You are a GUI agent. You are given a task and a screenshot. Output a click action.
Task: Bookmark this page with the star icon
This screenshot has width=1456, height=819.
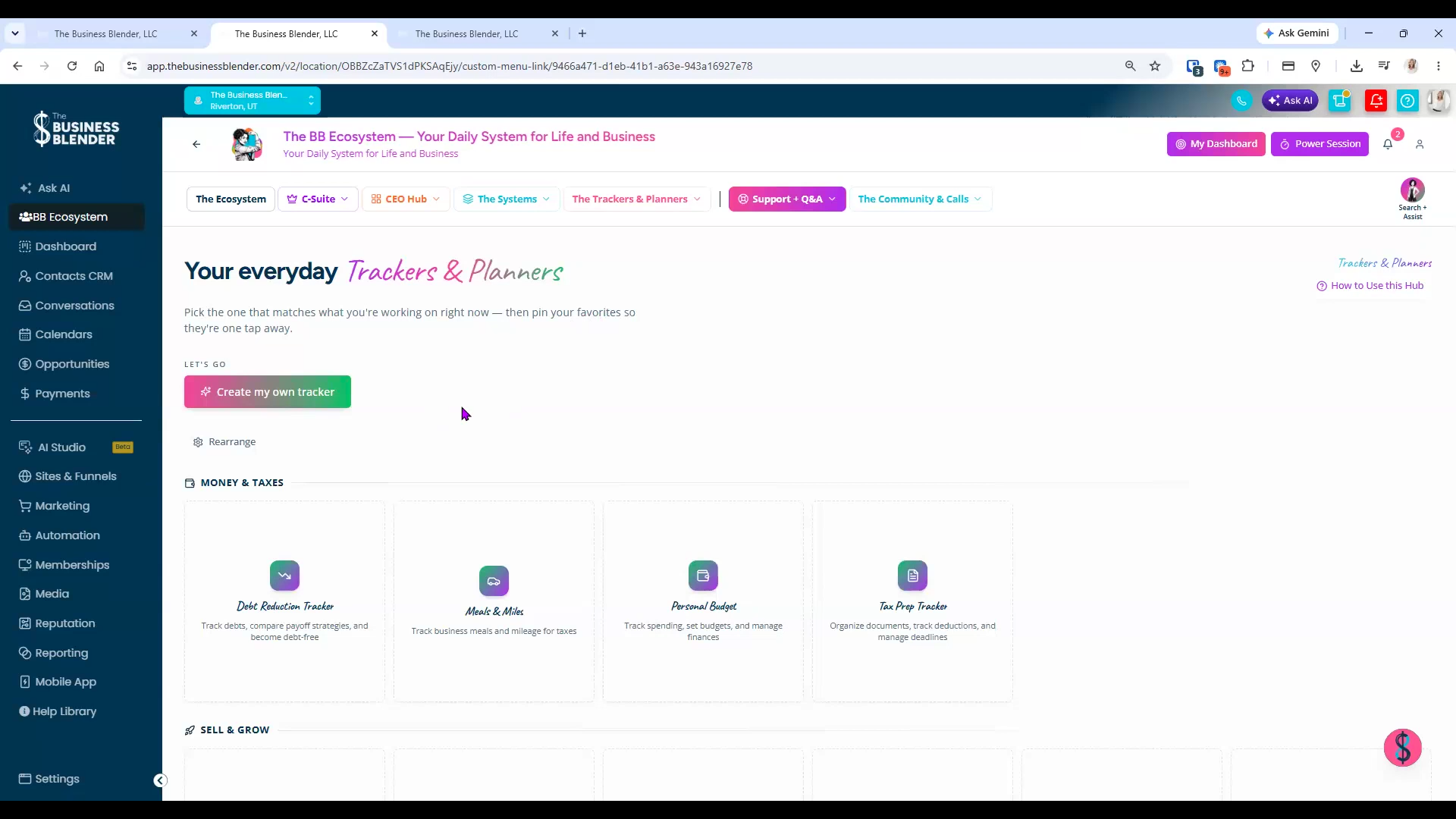tap(1155, 66)
